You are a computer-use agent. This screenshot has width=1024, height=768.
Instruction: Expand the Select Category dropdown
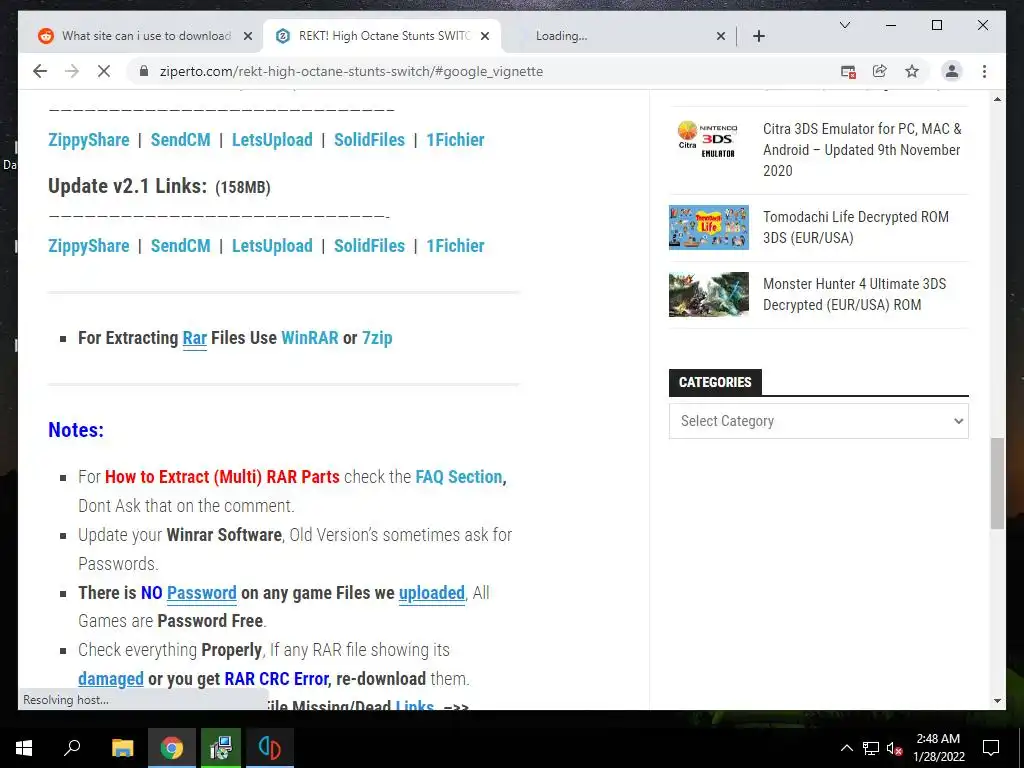(x=818, y=421)
